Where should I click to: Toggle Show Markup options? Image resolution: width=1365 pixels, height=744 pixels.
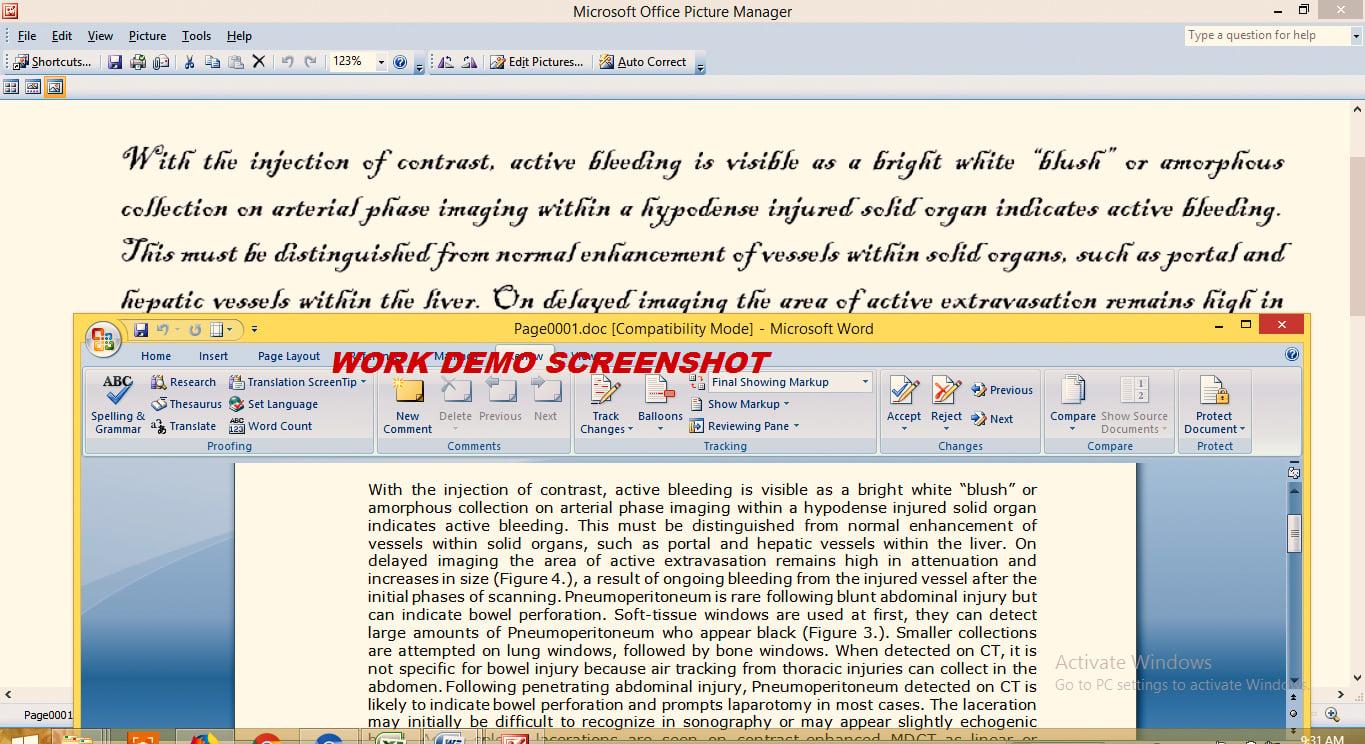pyautogui.click(x=741, y=403)
